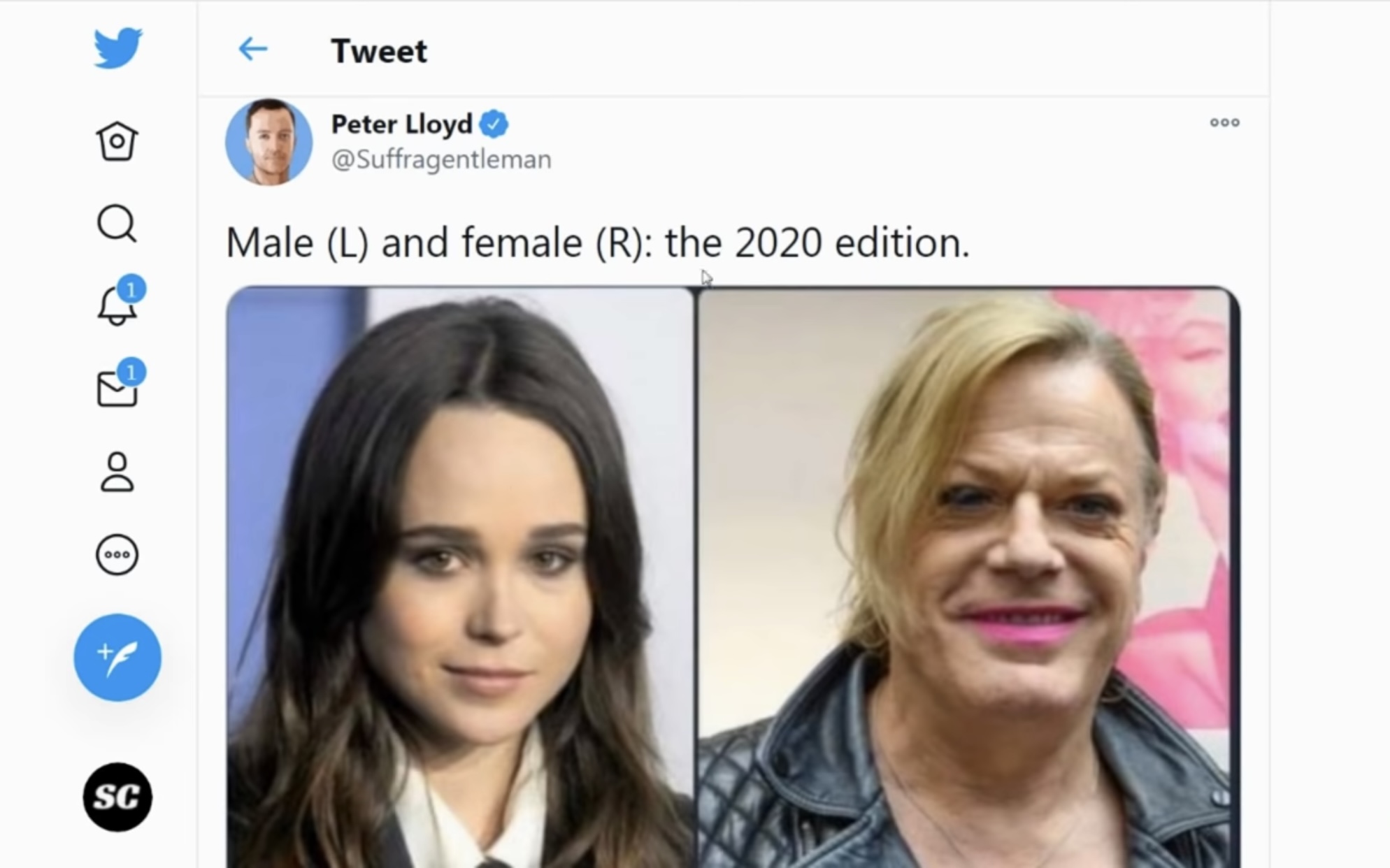The height and width of the screenshot is (868, 1390).
Task: Open Peter Lloyd's profile picture
Action: point(268,142)
